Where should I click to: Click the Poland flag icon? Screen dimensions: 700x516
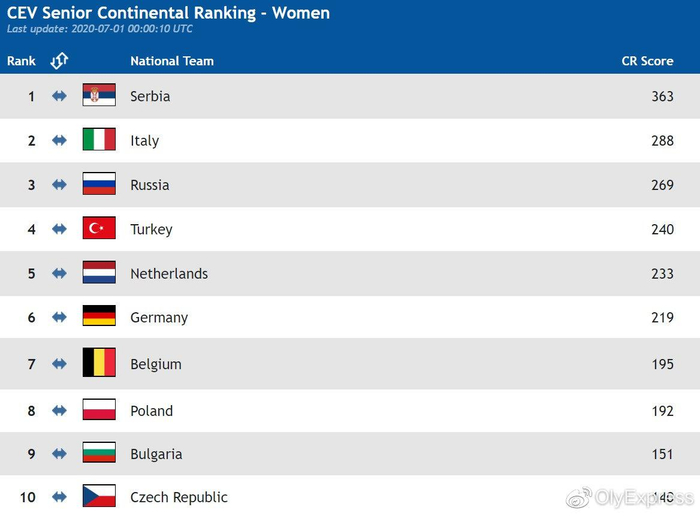(x=99, y=410)
